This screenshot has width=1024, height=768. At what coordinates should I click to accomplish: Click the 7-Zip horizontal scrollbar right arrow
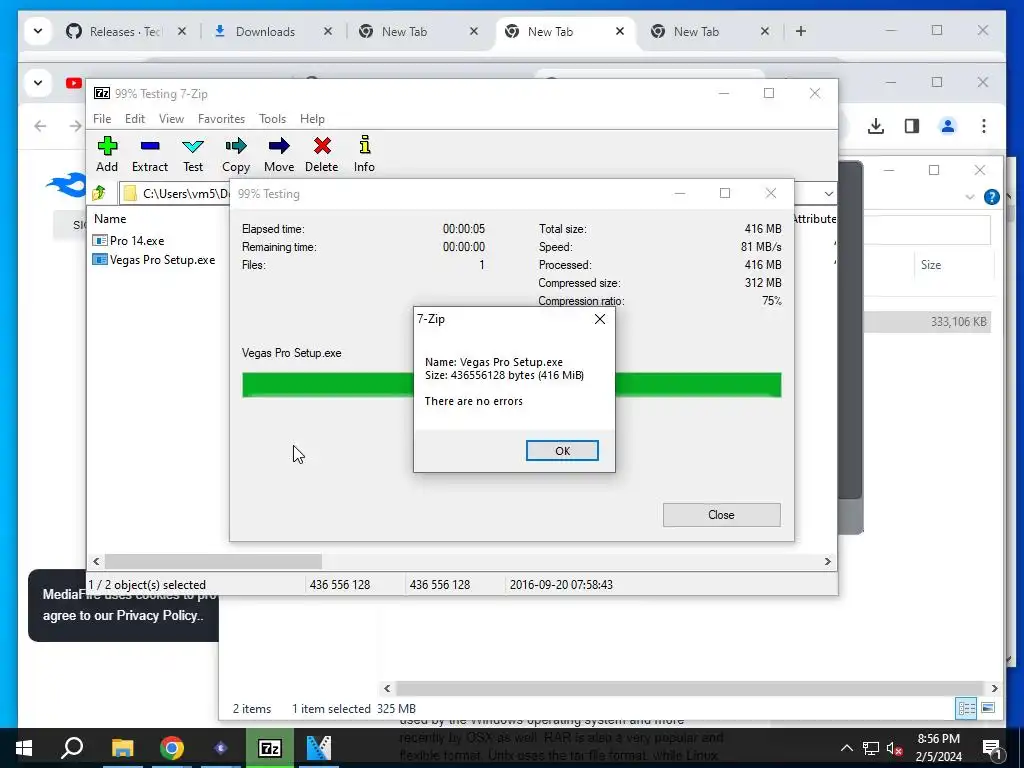coord(827,562)
